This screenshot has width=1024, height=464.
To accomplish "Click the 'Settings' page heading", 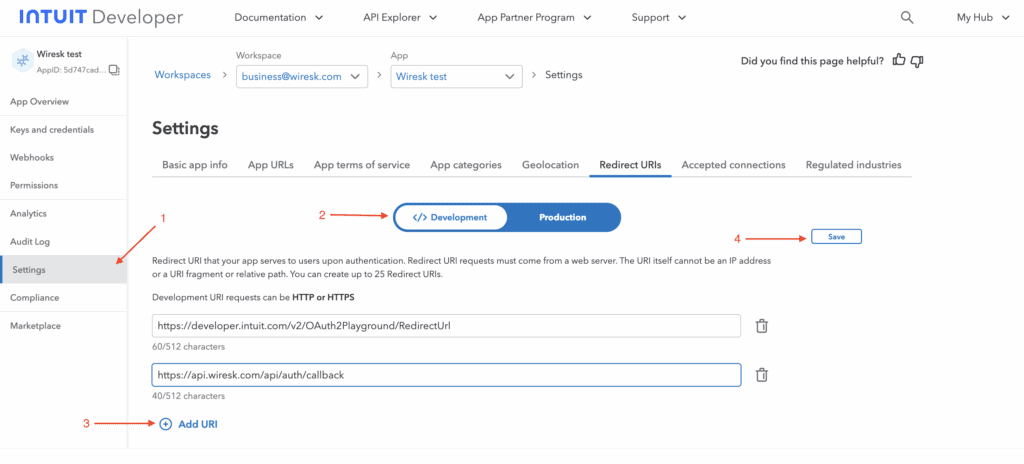I will (x=185, y=129).
